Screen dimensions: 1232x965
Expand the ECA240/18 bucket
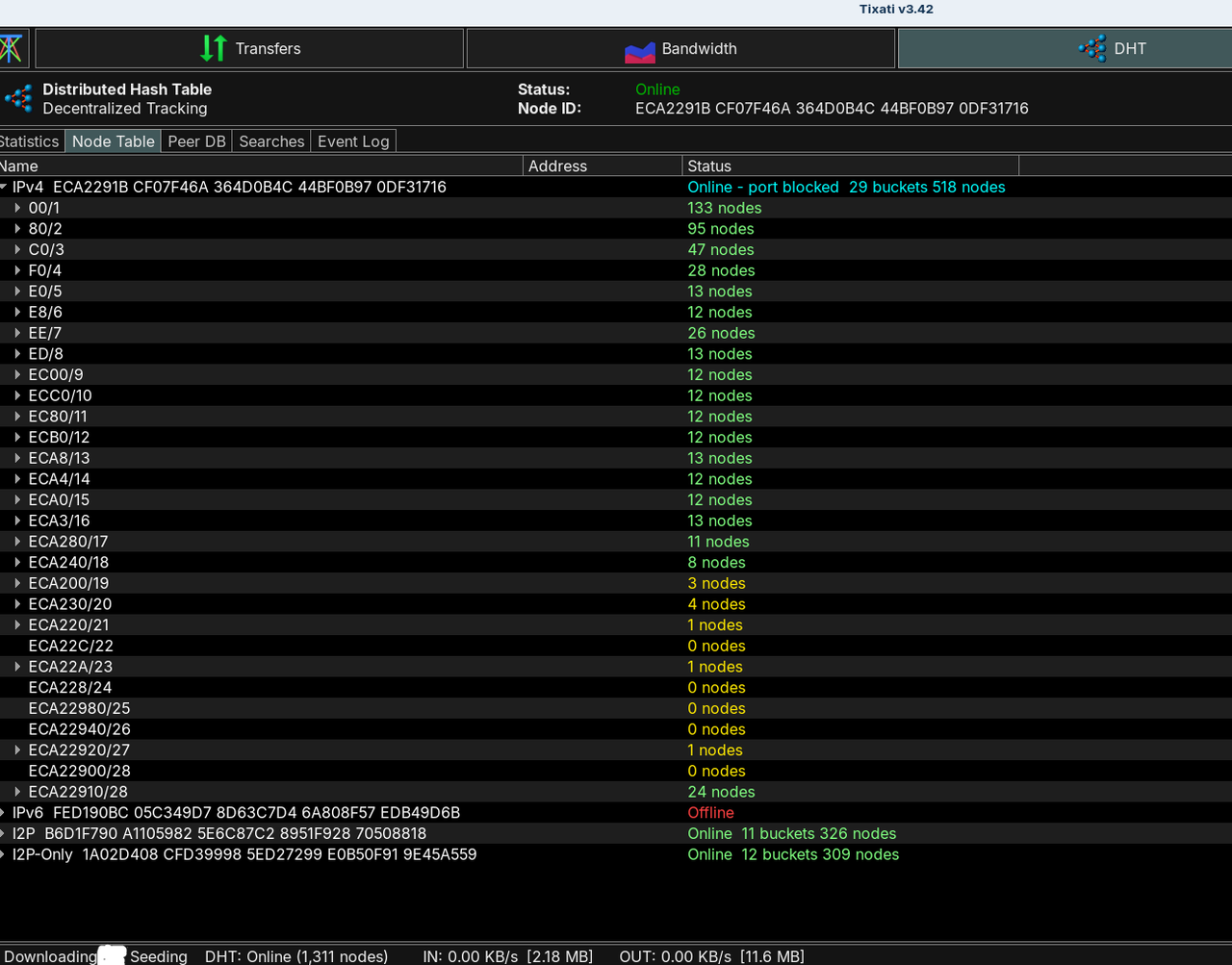click(x=17, y=562)
